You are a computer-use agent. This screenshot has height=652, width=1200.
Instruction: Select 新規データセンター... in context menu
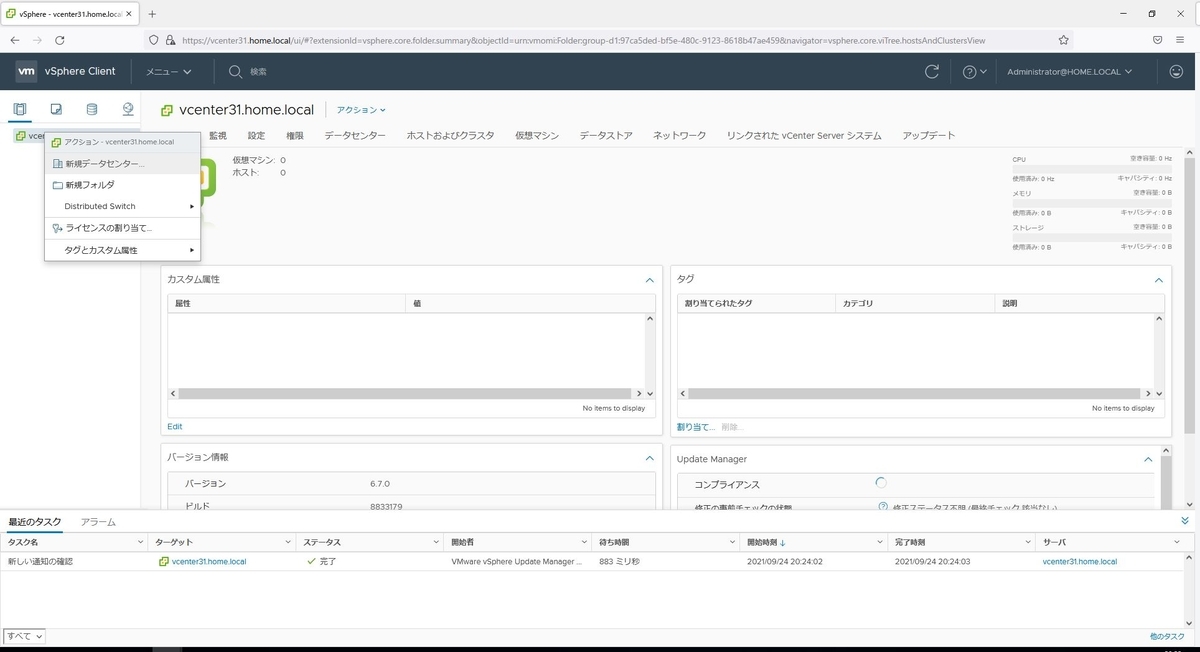pyautogui.click(x=122, y=163)
